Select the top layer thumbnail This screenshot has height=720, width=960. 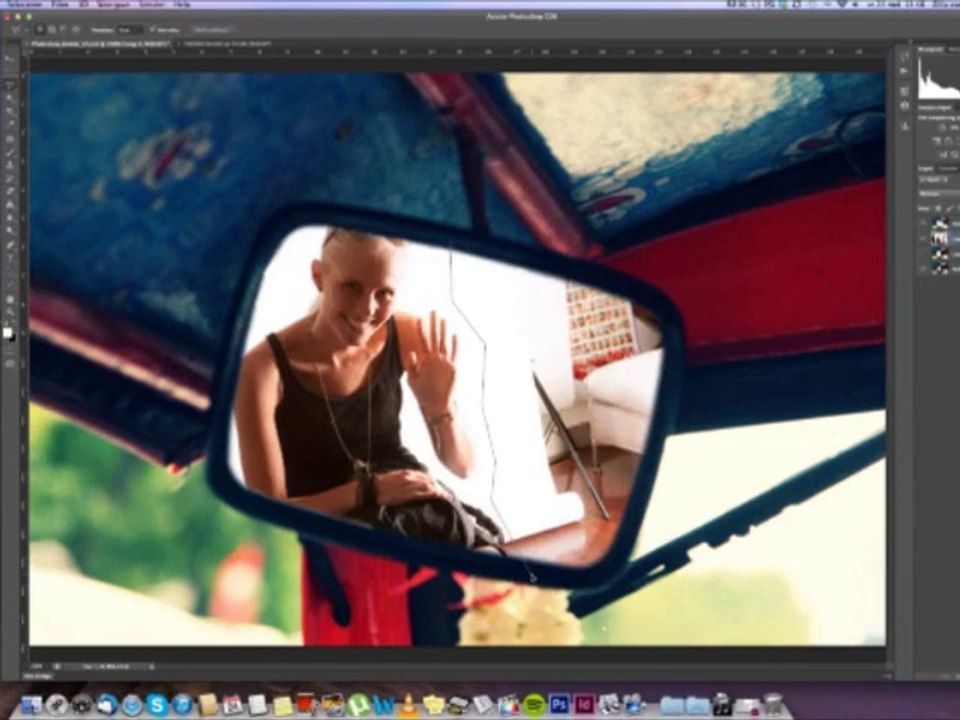coord(939,224)
